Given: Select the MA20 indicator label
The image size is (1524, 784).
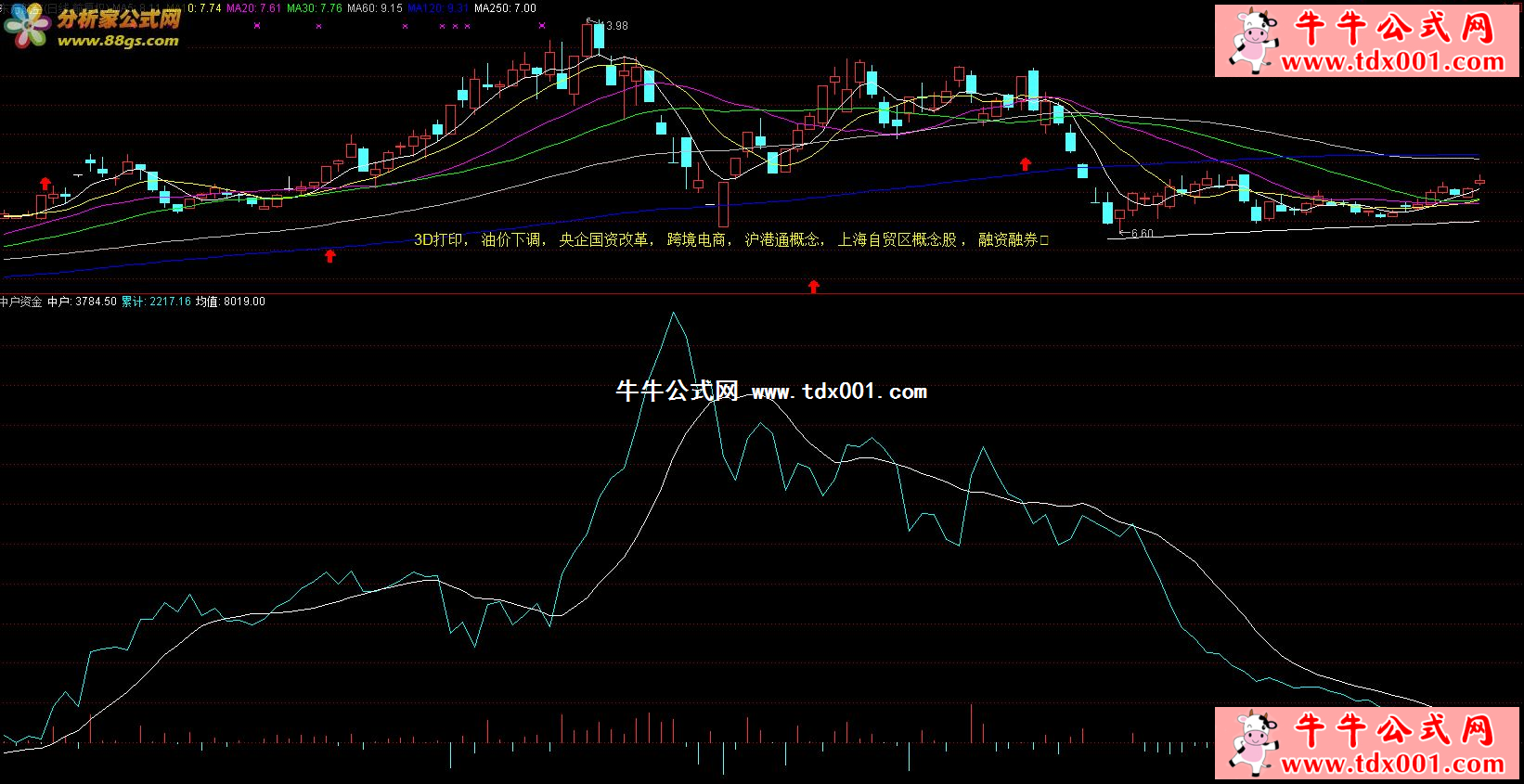Looking at the screenshot, I should click(253, 8).
